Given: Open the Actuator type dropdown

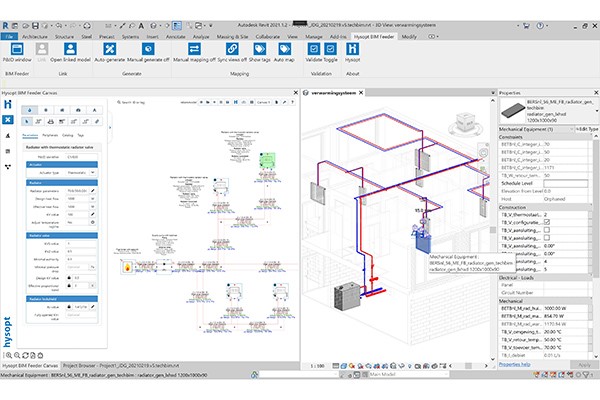Looking at the screenshot, I should (x=93, y=173).
